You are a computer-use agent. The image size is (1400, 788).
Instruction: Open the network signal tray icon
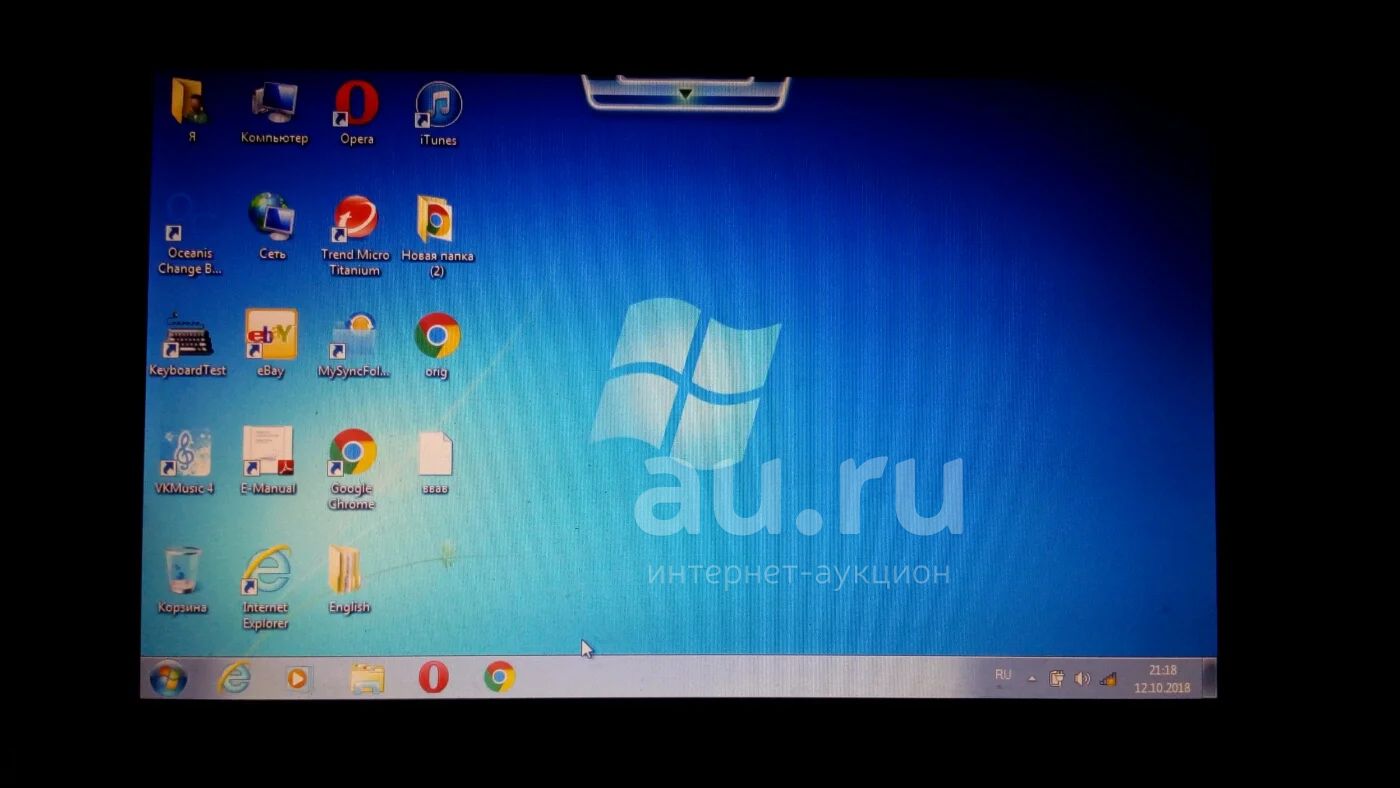tap(1107, 679)
